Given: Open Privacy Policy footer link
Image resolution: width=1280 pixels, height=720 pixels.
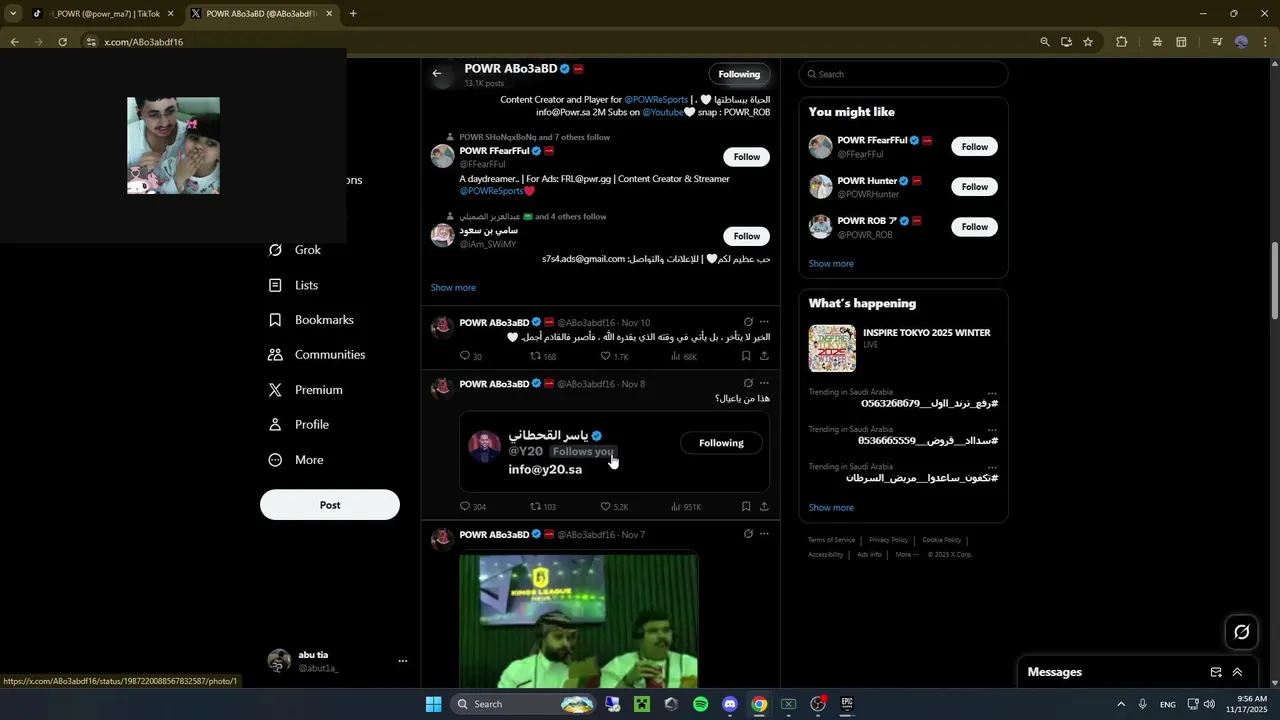Looking at the screenshot, I should [x=888, y=540].
